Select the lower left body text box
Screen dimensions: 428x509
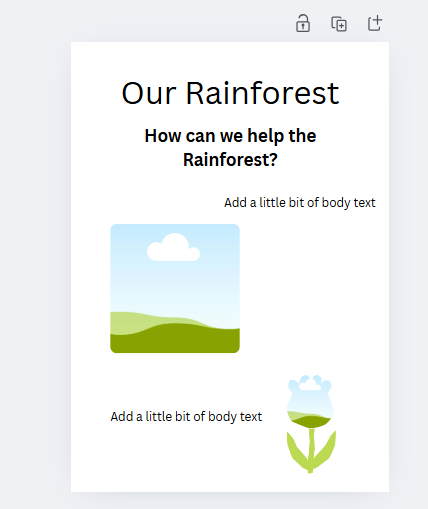click(186, 417)
